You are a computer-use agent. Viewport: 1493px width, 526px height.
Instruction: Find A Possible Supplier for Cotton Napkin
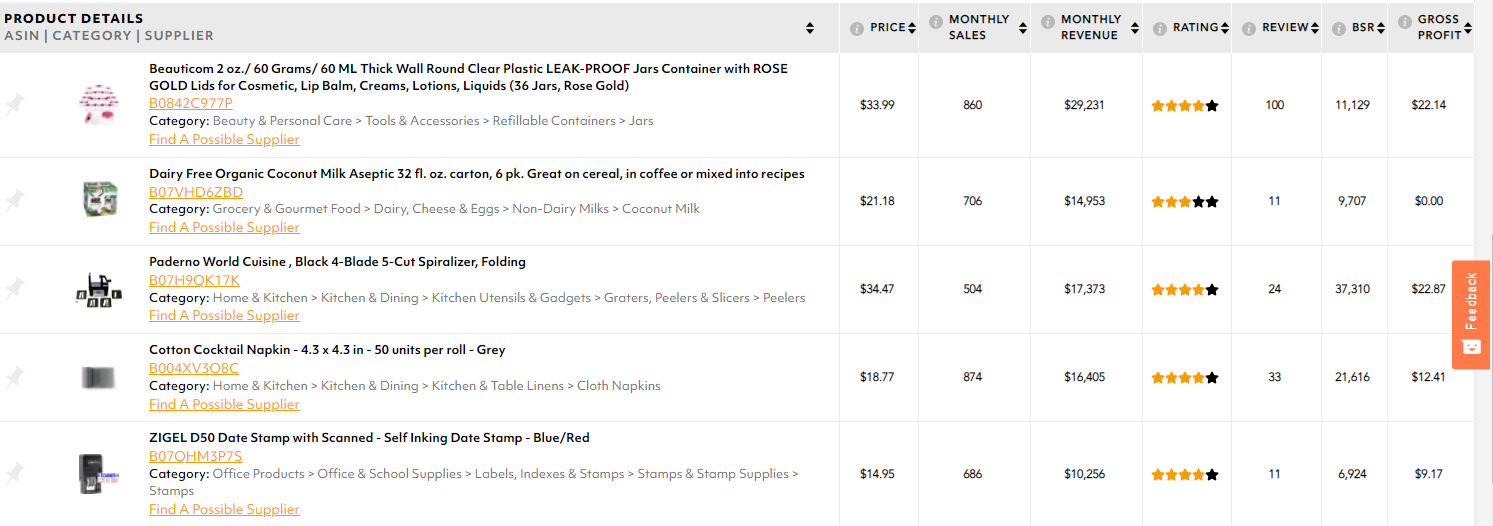pos(224,404)
